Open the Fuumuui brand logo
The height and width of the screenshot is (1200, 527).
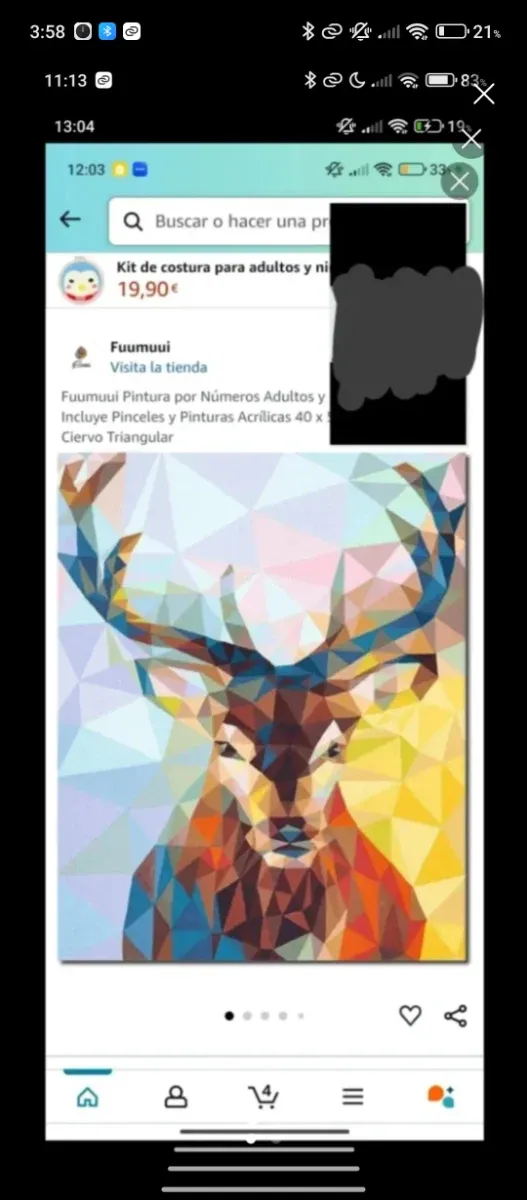click(79, 357)
